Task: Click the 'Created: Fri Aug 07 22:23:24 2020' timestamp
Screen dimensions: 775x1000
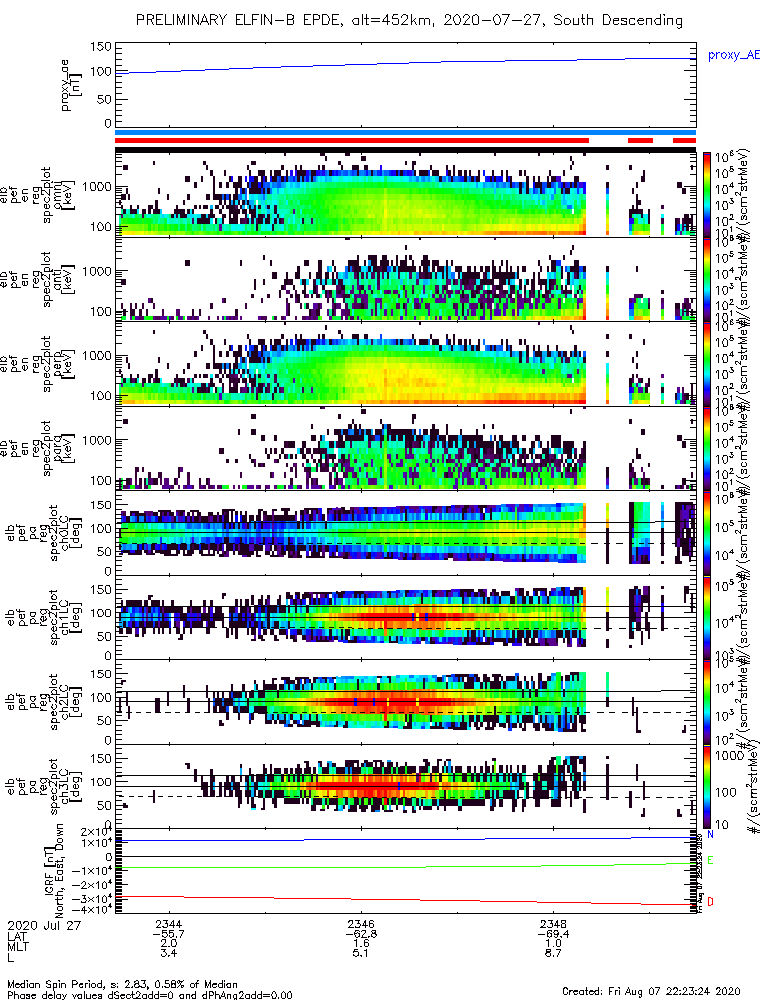Action: (651, 990)
